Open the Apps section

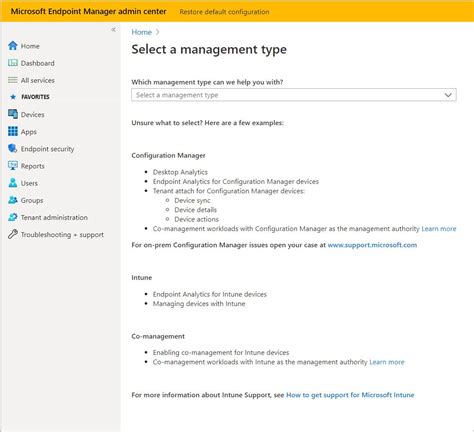pos(29,132)
